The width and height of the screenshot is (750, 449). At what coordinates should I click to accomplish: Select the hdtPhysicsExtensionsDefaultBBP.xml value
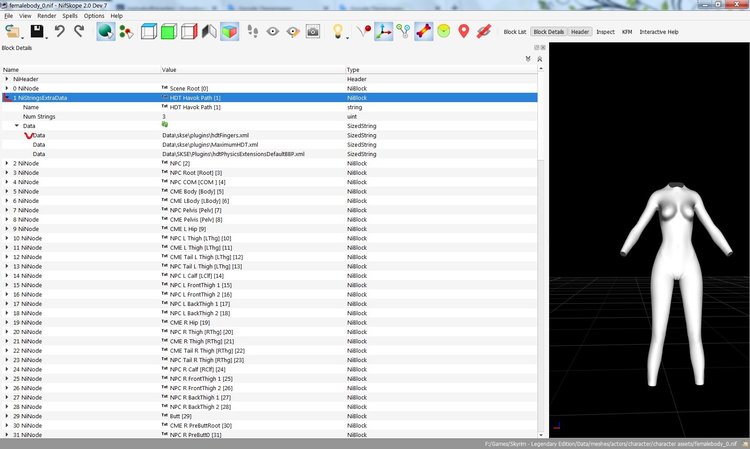tap(233, 154)
